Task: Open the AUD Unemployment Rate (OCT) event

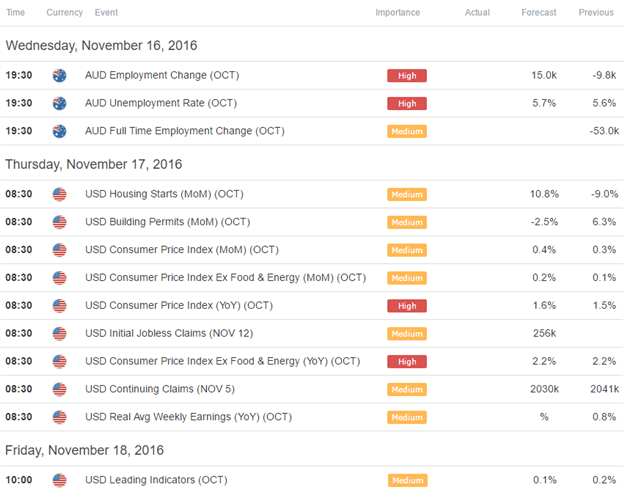Action: 161,103
